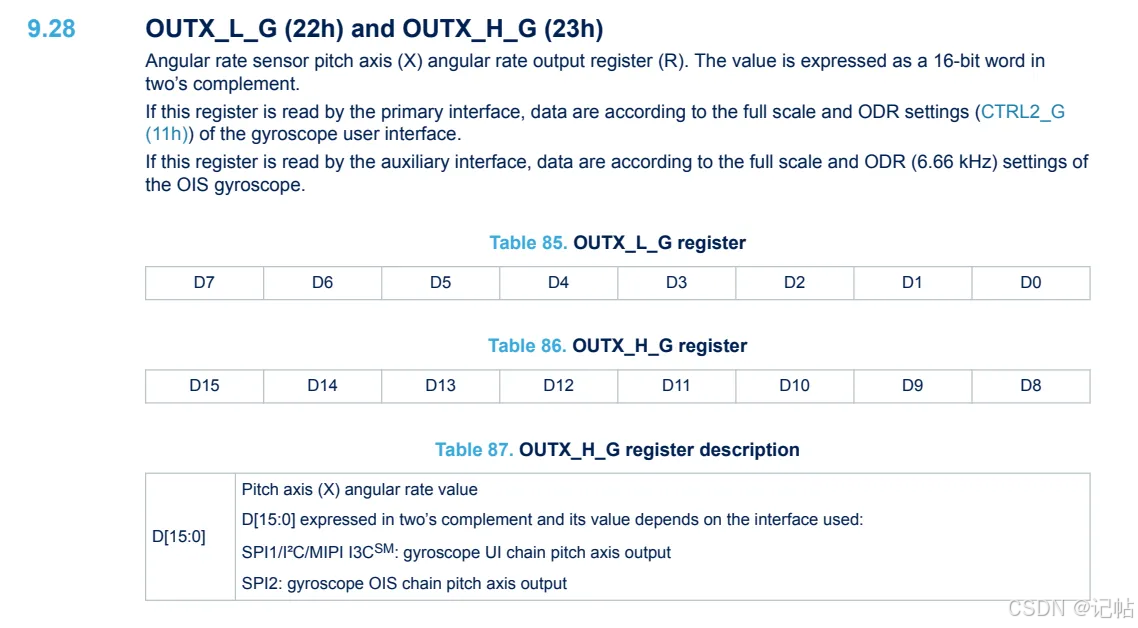Click the SPI2 gyroscope OIS chain line
1138x628 pixels.
(404, 583)
